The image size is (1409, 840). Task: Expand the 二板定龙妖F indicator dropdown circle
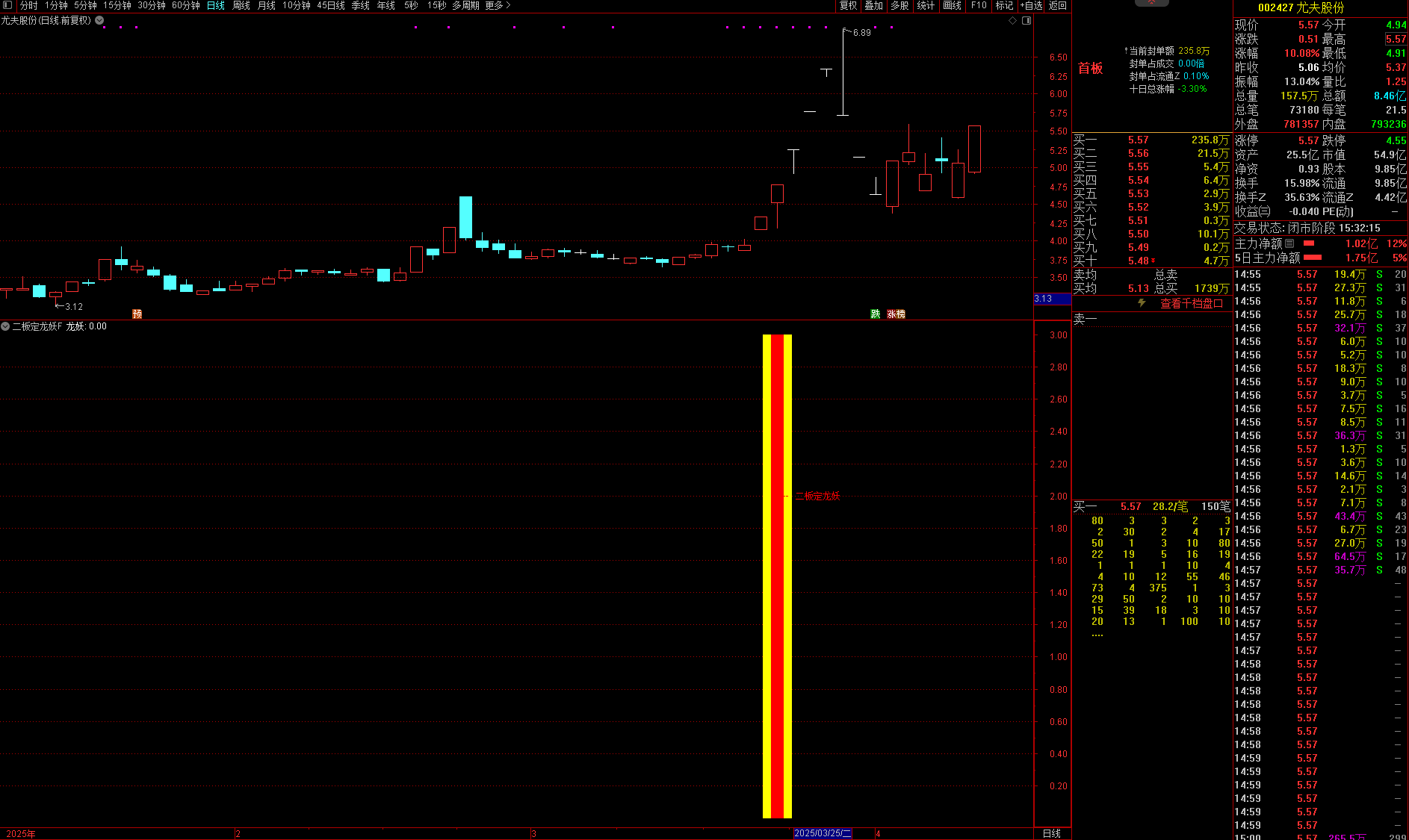point(5,326)
